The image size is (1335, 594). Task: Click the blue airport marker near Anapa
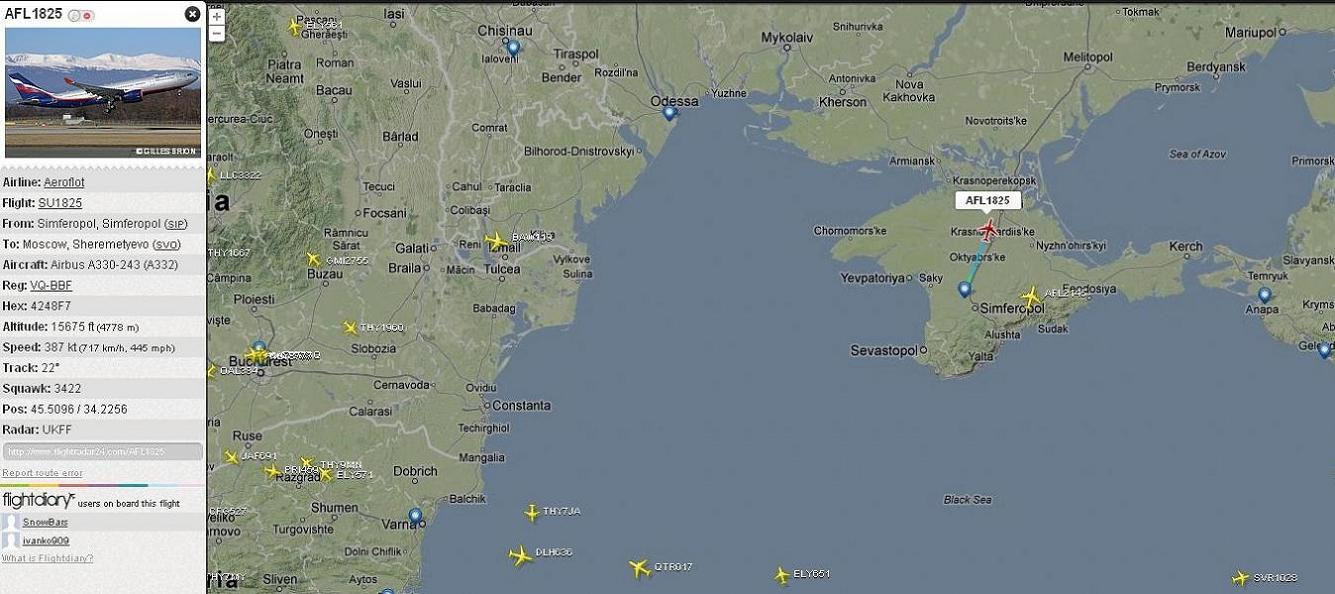pyautogui.click(x=1264, y=295)
